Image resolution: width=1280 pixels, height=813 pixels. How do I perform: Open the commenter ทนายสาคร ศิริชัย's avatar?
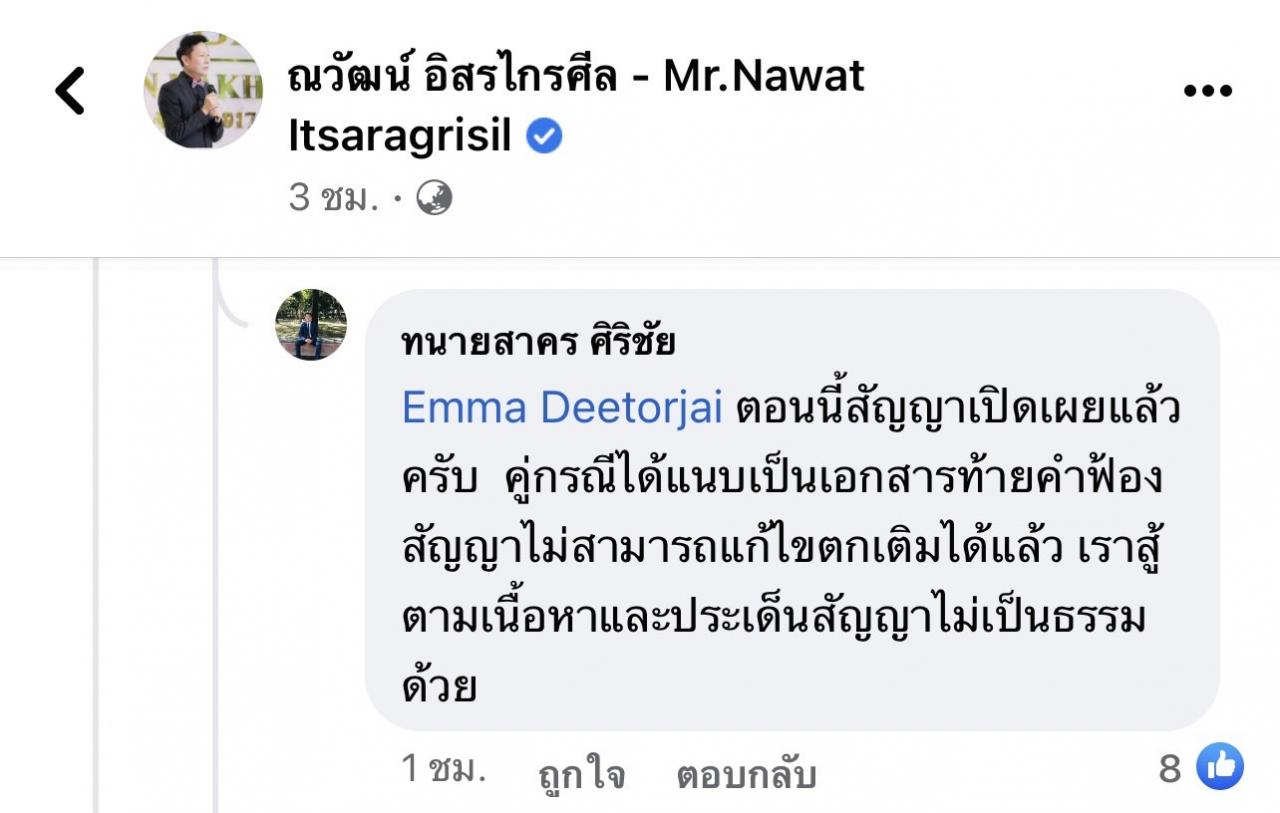coord(311,325)
